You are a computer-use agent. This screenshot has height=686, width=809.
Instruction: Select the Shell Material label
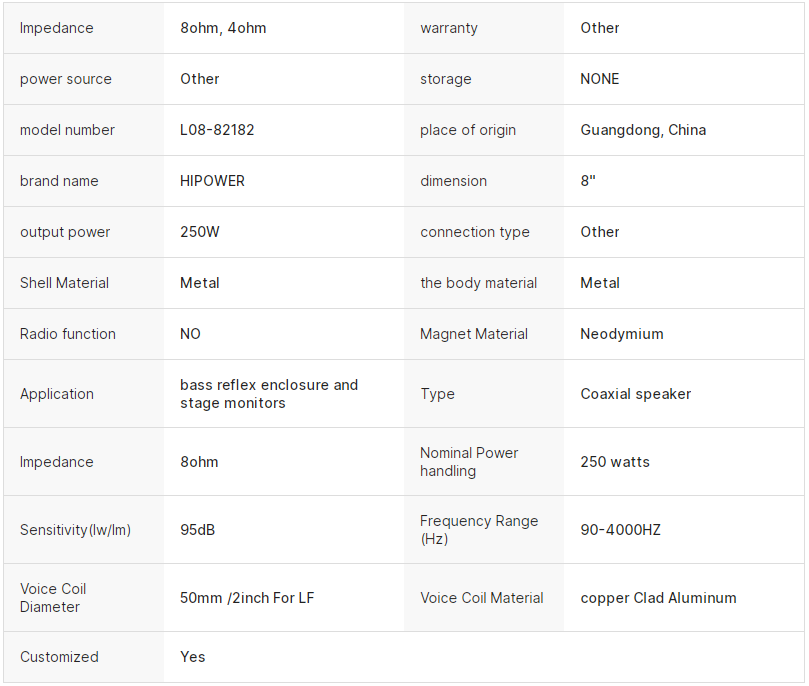[x=64, y=283]
